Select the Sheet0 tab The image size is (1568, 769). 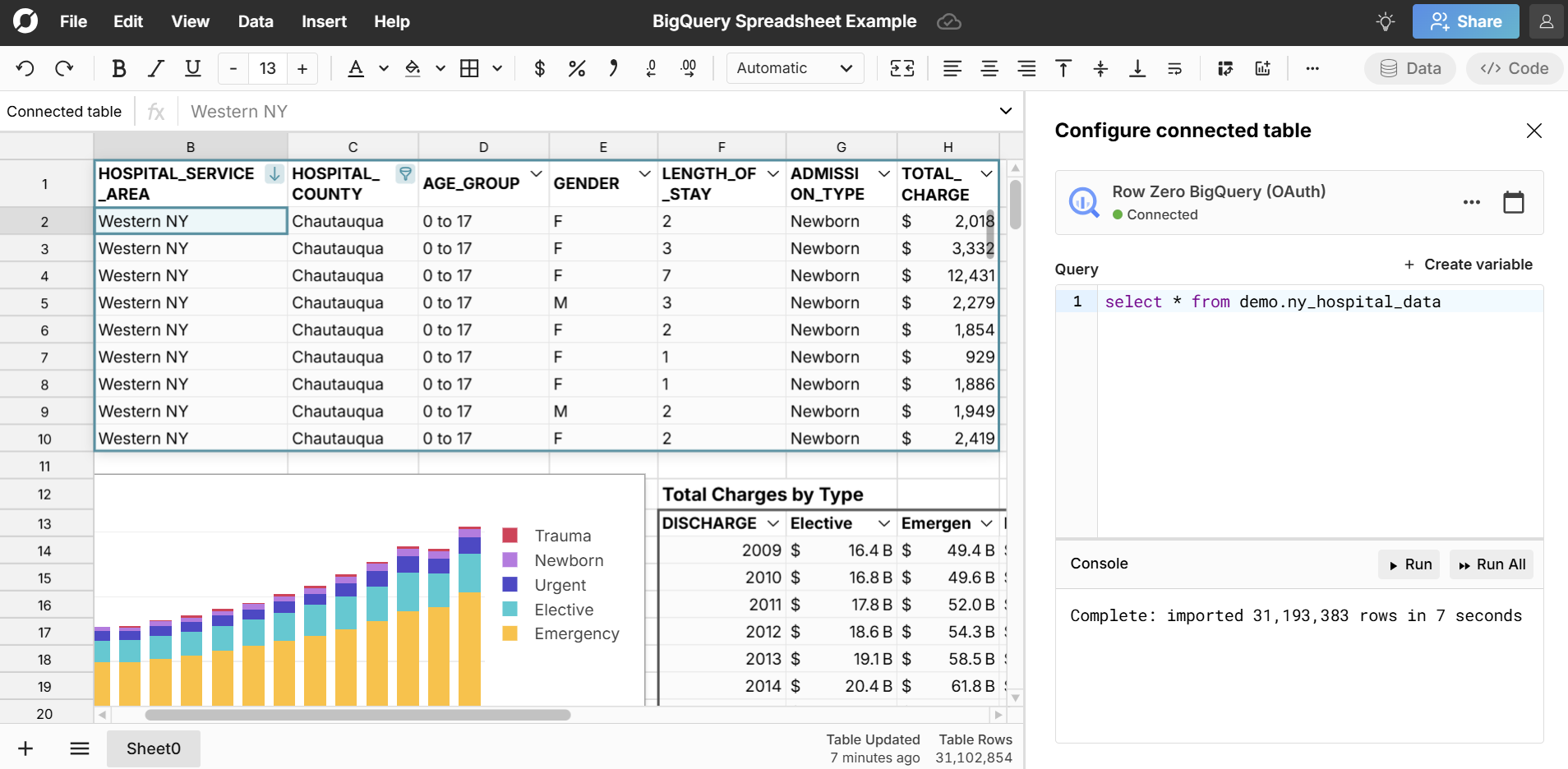153,748
